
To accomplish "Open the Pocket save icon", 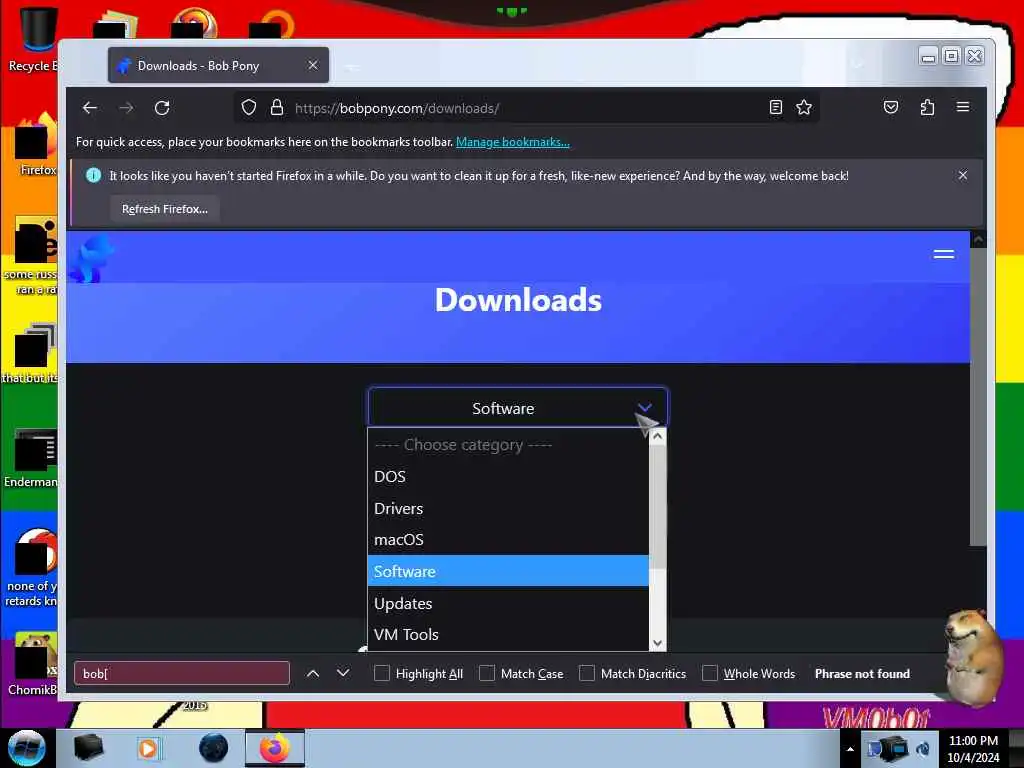I will coord(891,107).
